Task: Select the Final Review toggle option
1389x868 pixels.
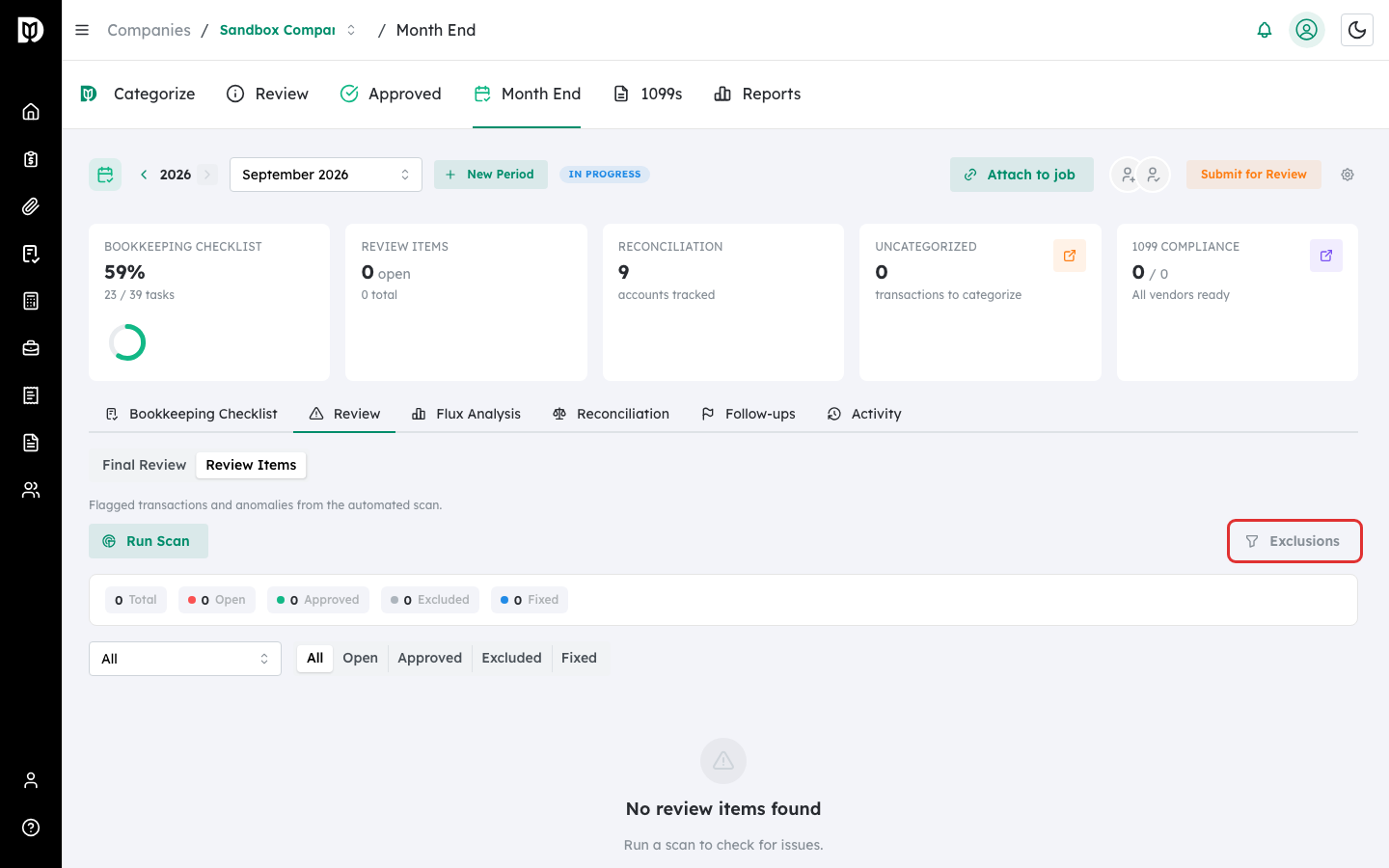Action: pyautogui.click(x=145, y=465)
